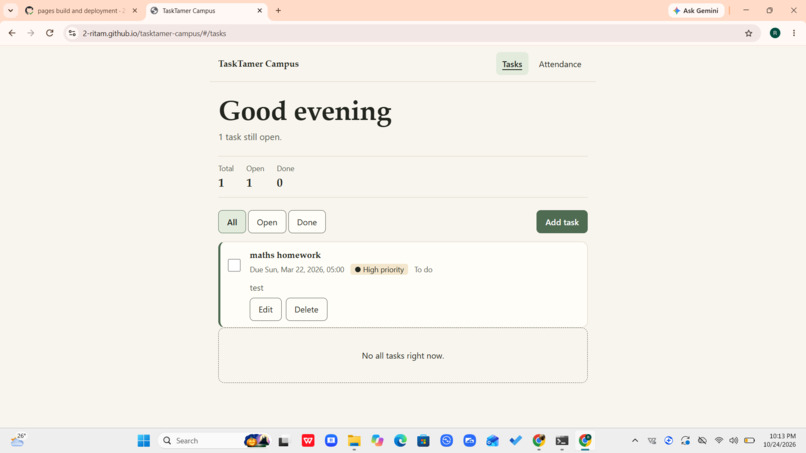The height and width of the screenshot is (453, 806).
Task: Click the task note 'test'
Action: coord(257,288)
